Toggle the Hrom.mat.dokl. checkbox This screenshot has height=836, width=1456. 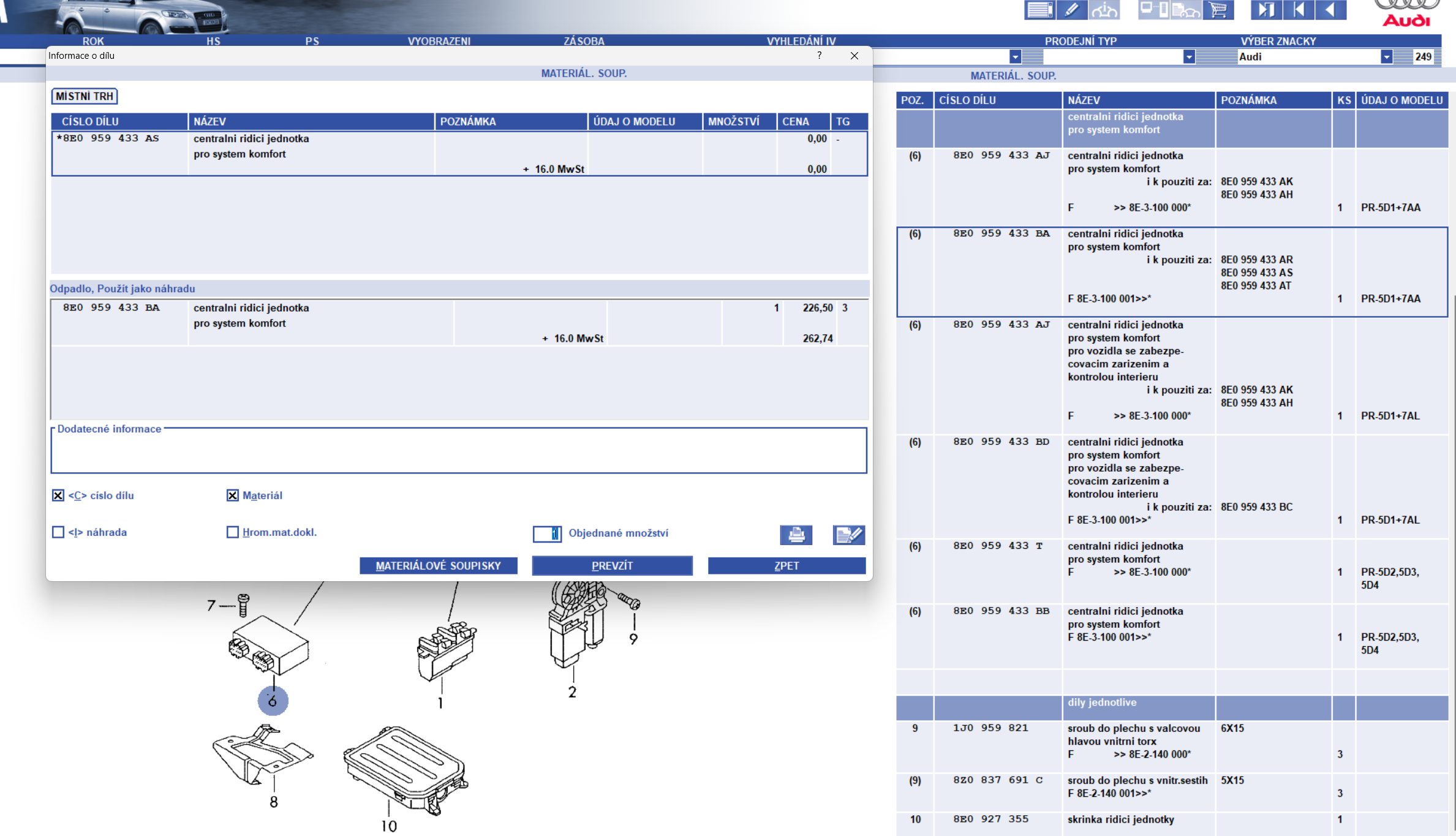232,532
